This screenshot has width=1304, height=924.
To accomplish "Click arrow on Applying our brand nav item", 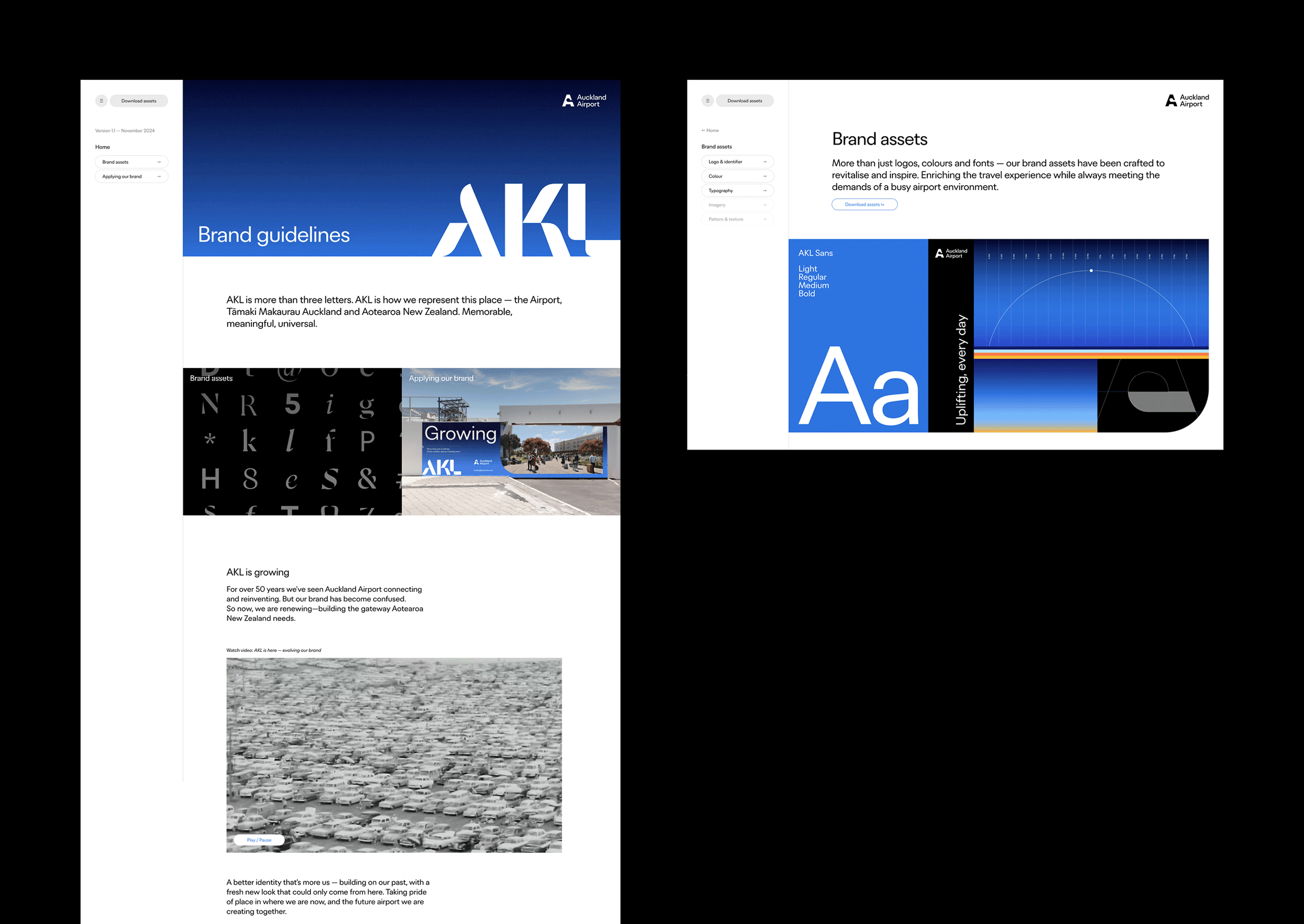I will [159, 176].
